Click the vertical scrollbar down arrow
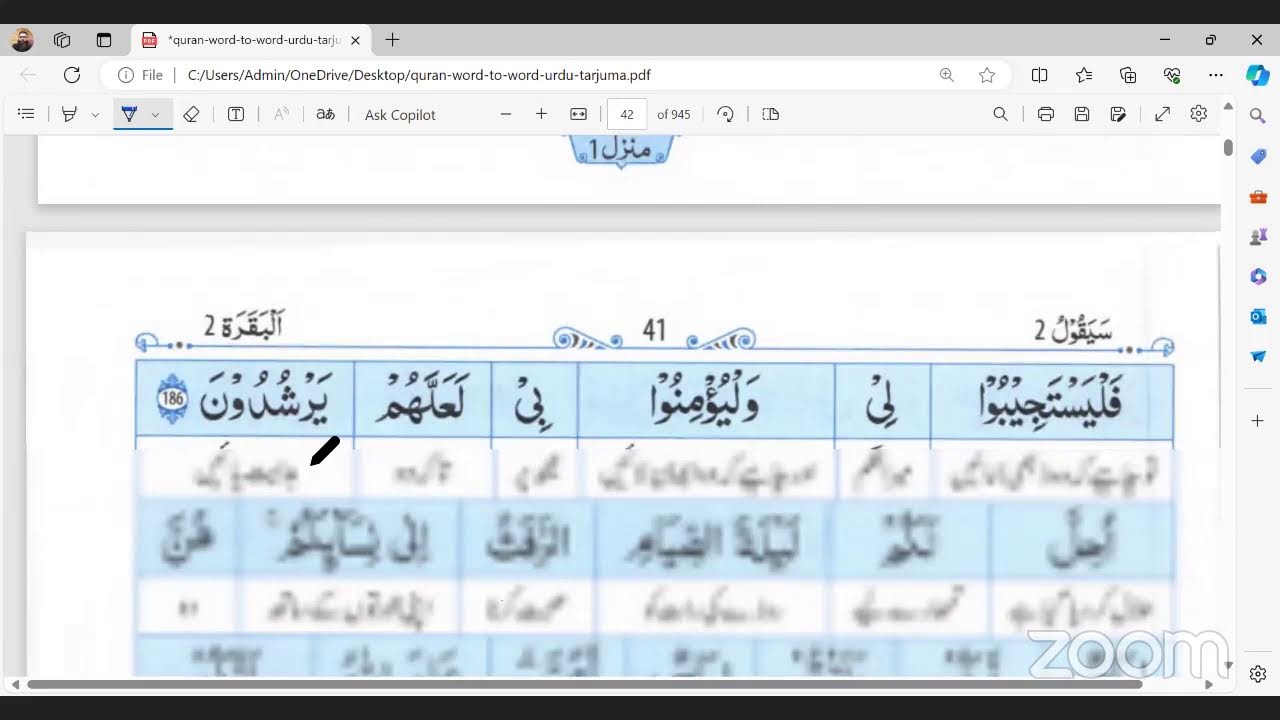Screen dimensions: 1280x720 (x=1228, y=665)
